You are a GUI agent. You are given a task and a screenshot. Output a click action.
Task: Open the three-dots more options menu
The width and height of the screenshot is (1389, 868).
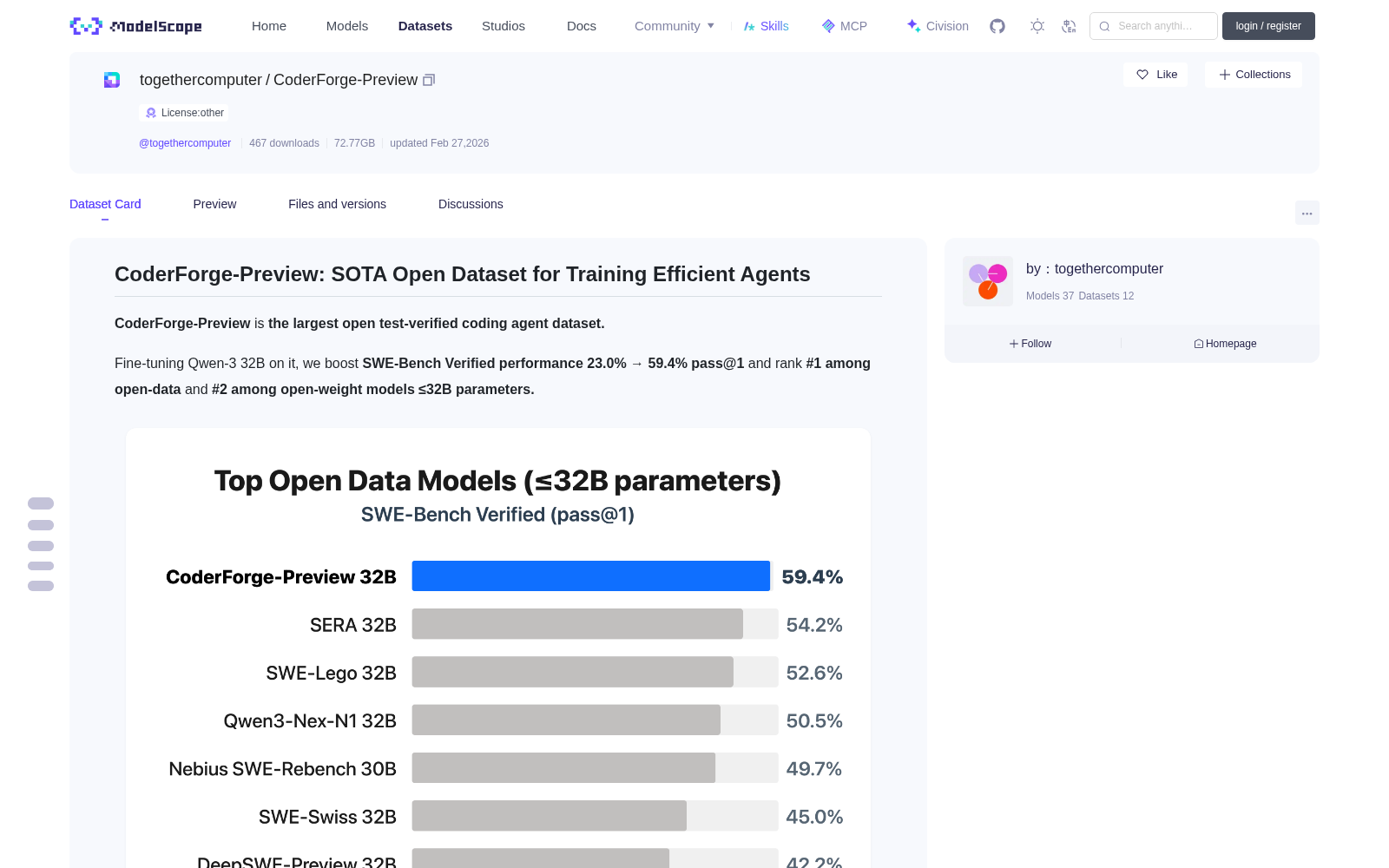tap(1307, 213)
